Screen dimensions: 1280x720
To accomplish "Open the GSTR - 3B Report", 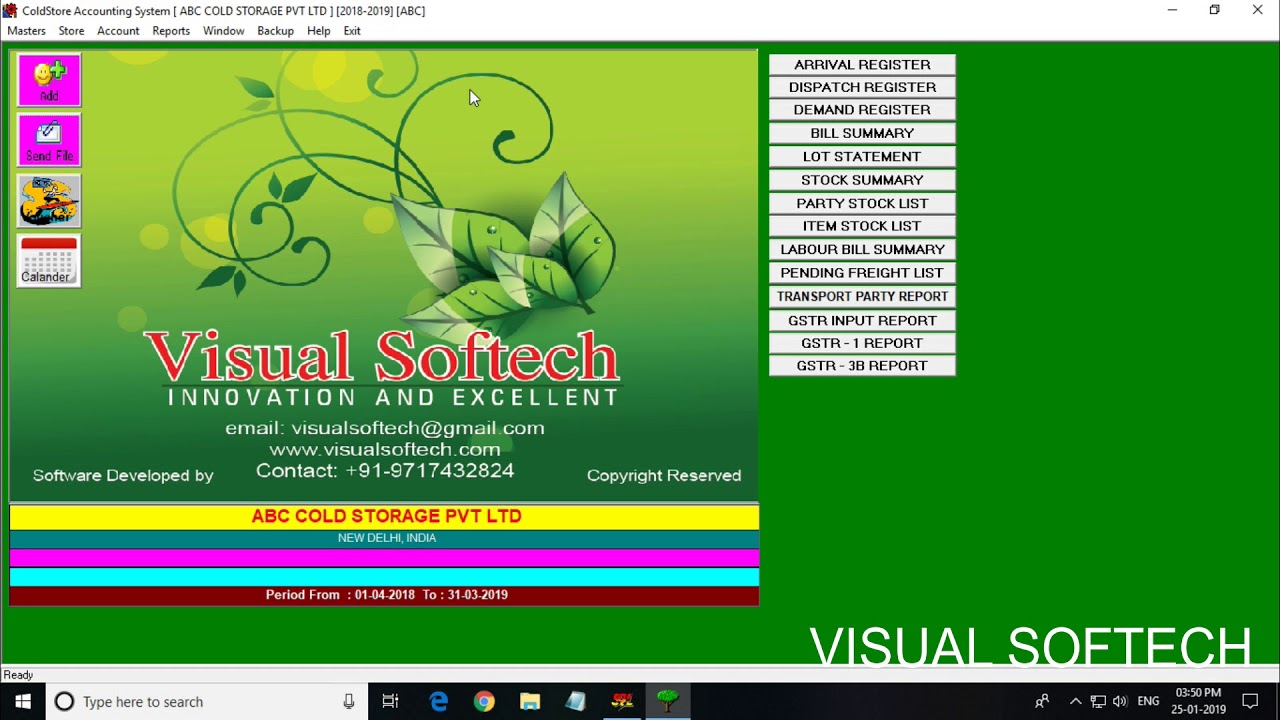I will pyautogui.click(x=862, y=366).
